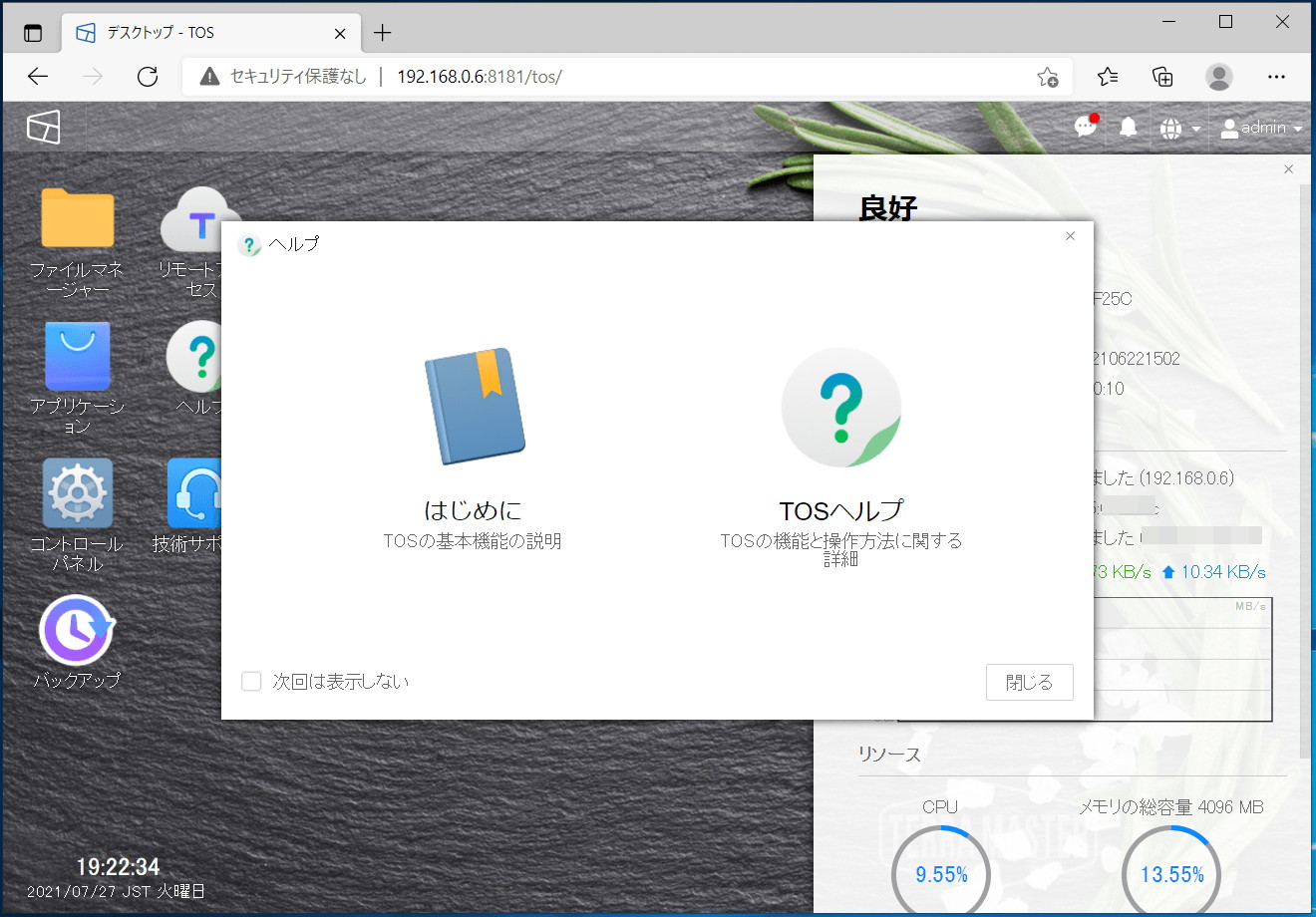Click the desktop clock 19:22:34
This screenshot has width=1316, height=917.
pyautogui.click(x=118, y=866)
